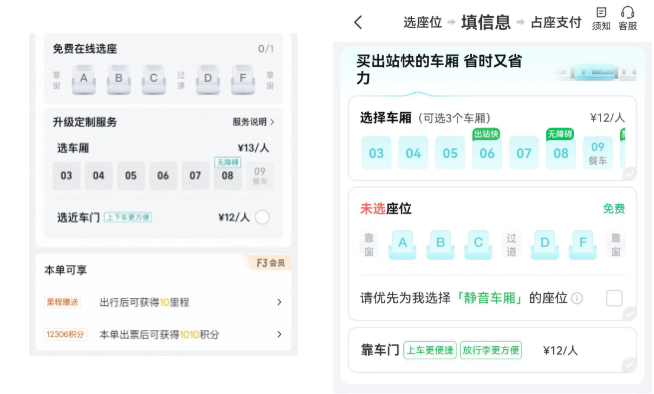The image size is (654, 394).
Task: Open the 客服 customer service headset icon
Action: (x=627, y=18)
